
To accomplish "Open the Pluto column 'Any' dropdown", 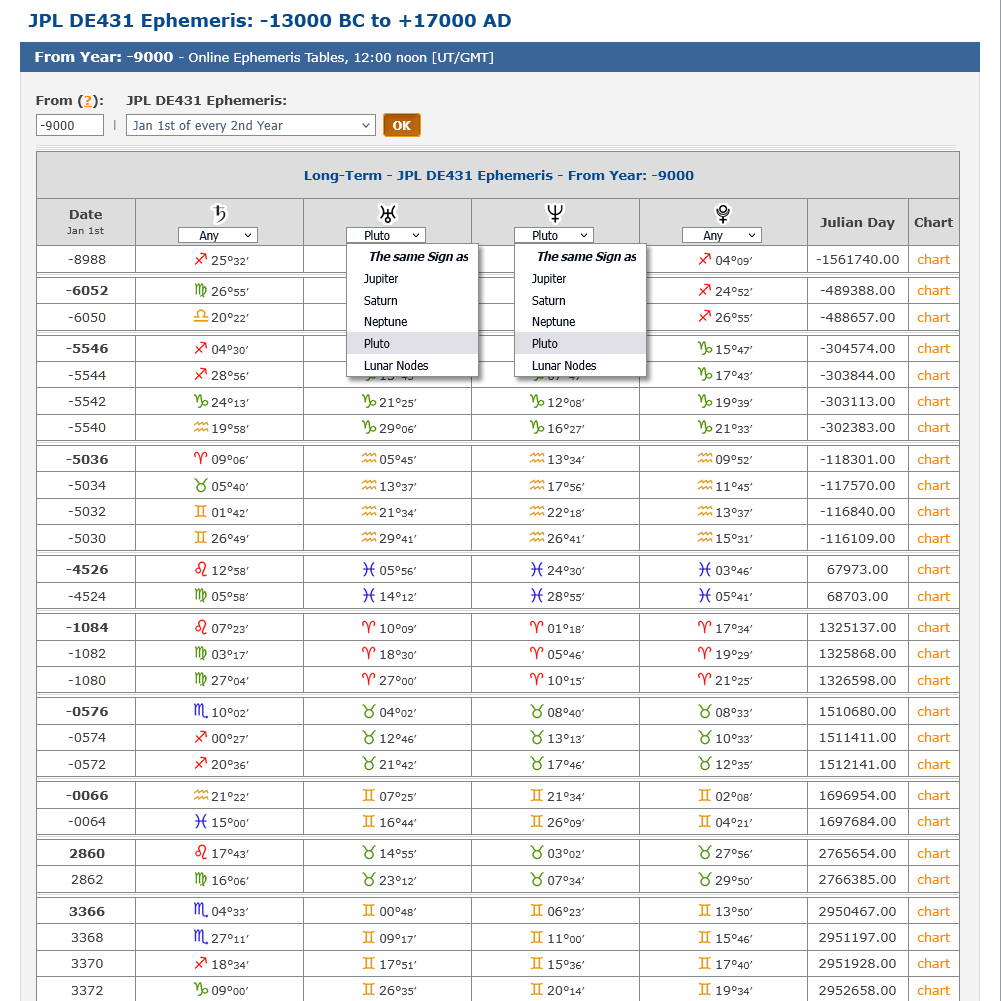I will (722, 236).
